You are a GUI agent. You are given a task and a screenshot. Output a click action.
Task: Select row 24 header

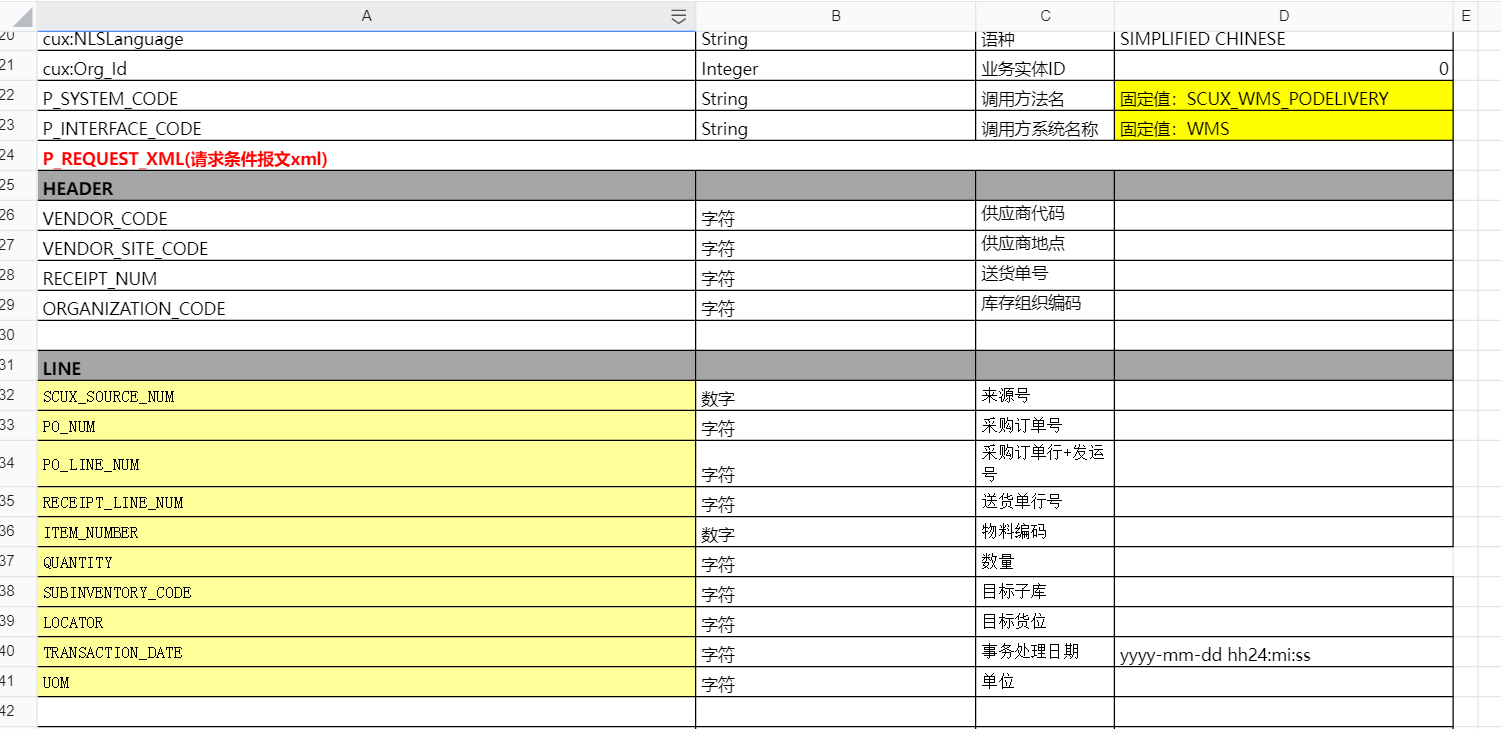point(18,155)
